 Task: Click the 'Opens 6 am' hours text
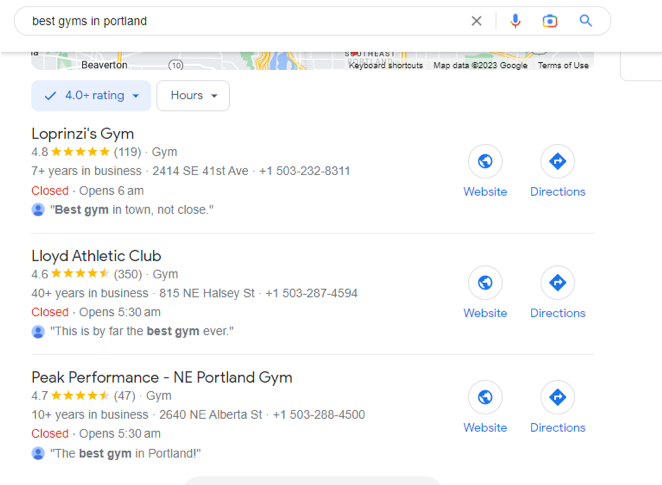point(111,191)
